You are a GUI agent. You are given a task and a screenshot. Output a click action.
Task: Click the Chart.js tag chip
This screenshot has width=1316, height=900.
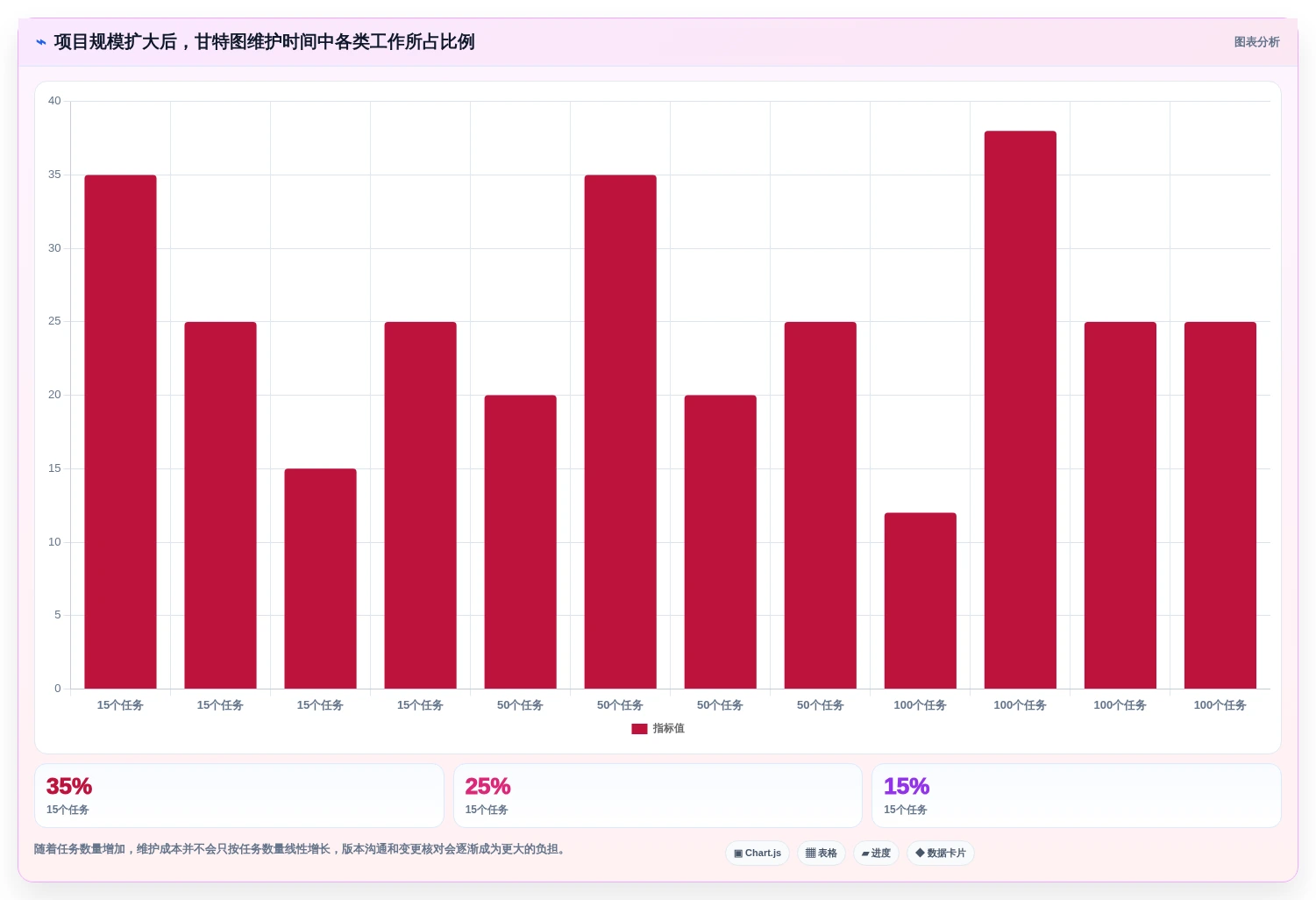758,854
